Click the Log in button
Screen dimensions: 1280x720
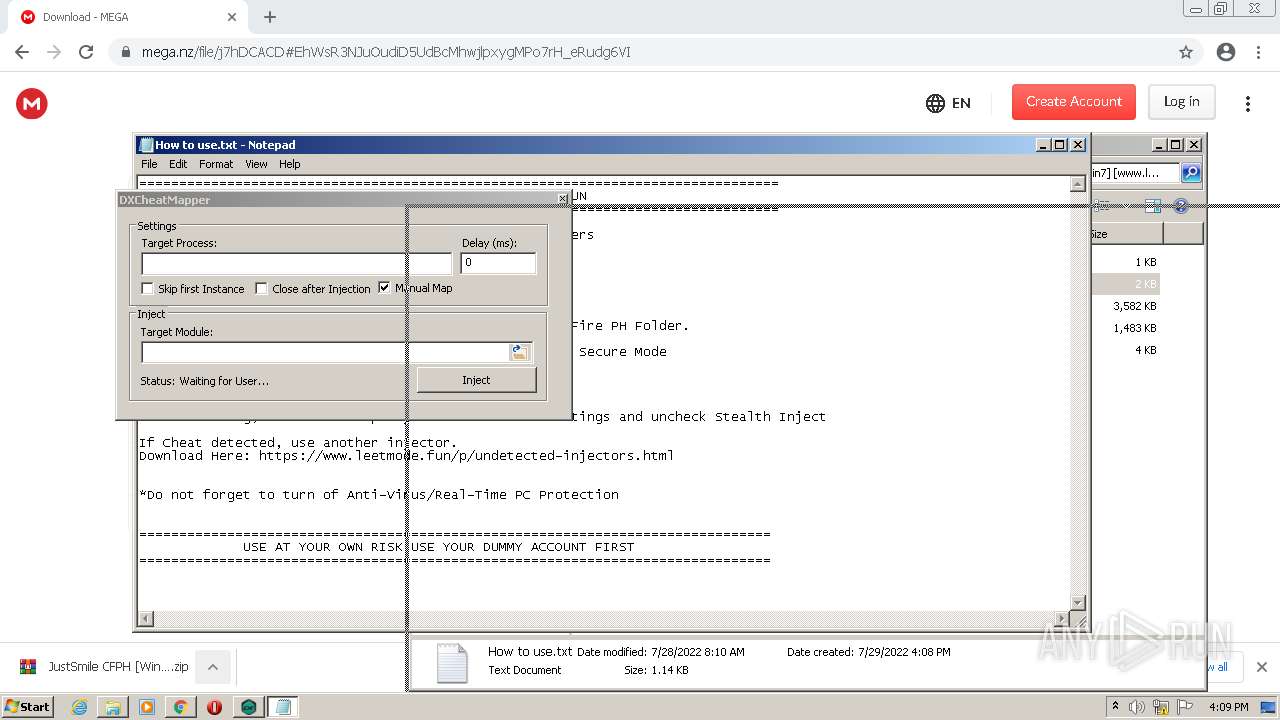click(1181, 102)
